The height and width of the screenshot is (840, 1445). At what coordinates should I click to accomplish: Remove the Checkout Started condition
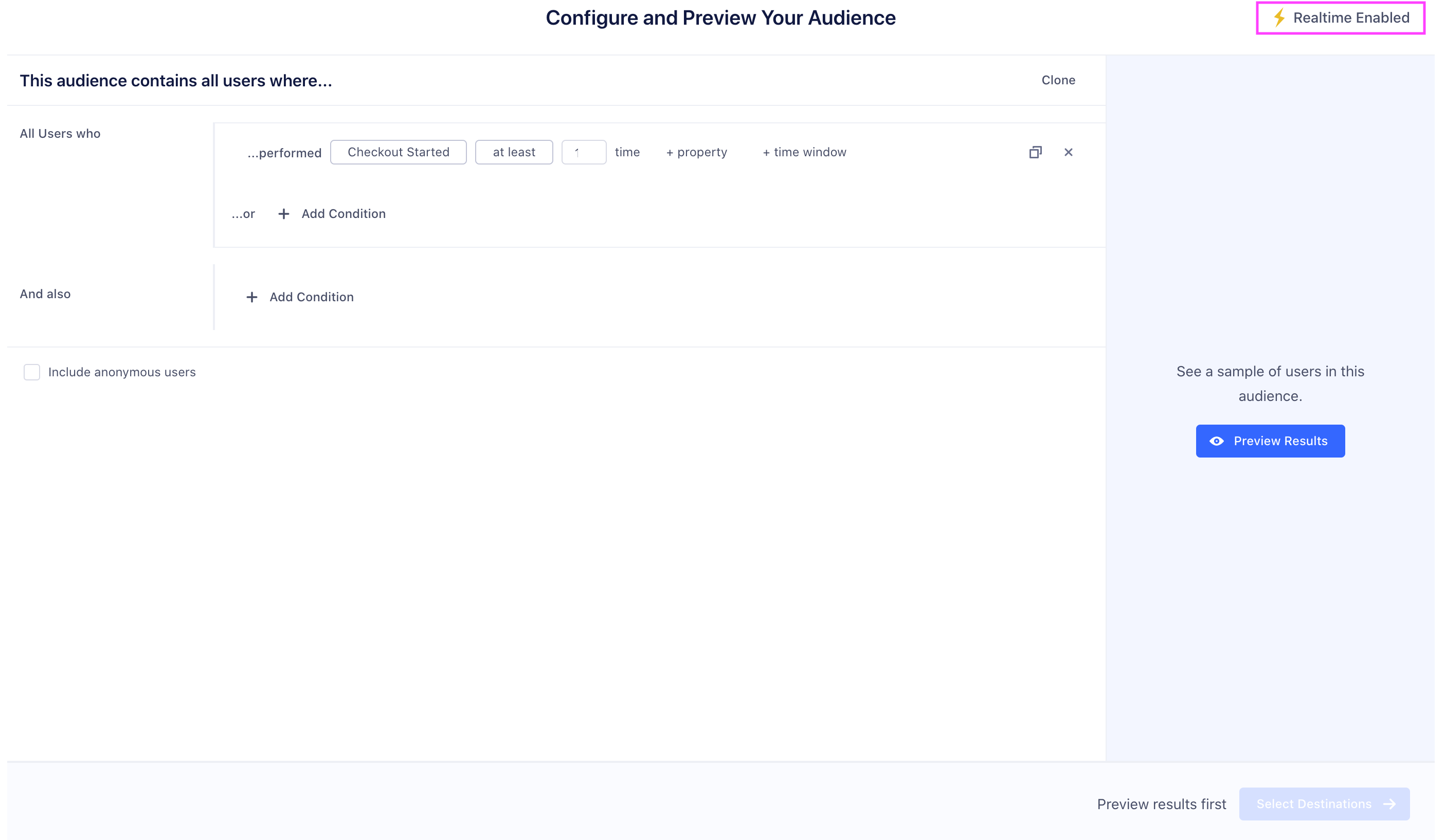(1068, 153)
